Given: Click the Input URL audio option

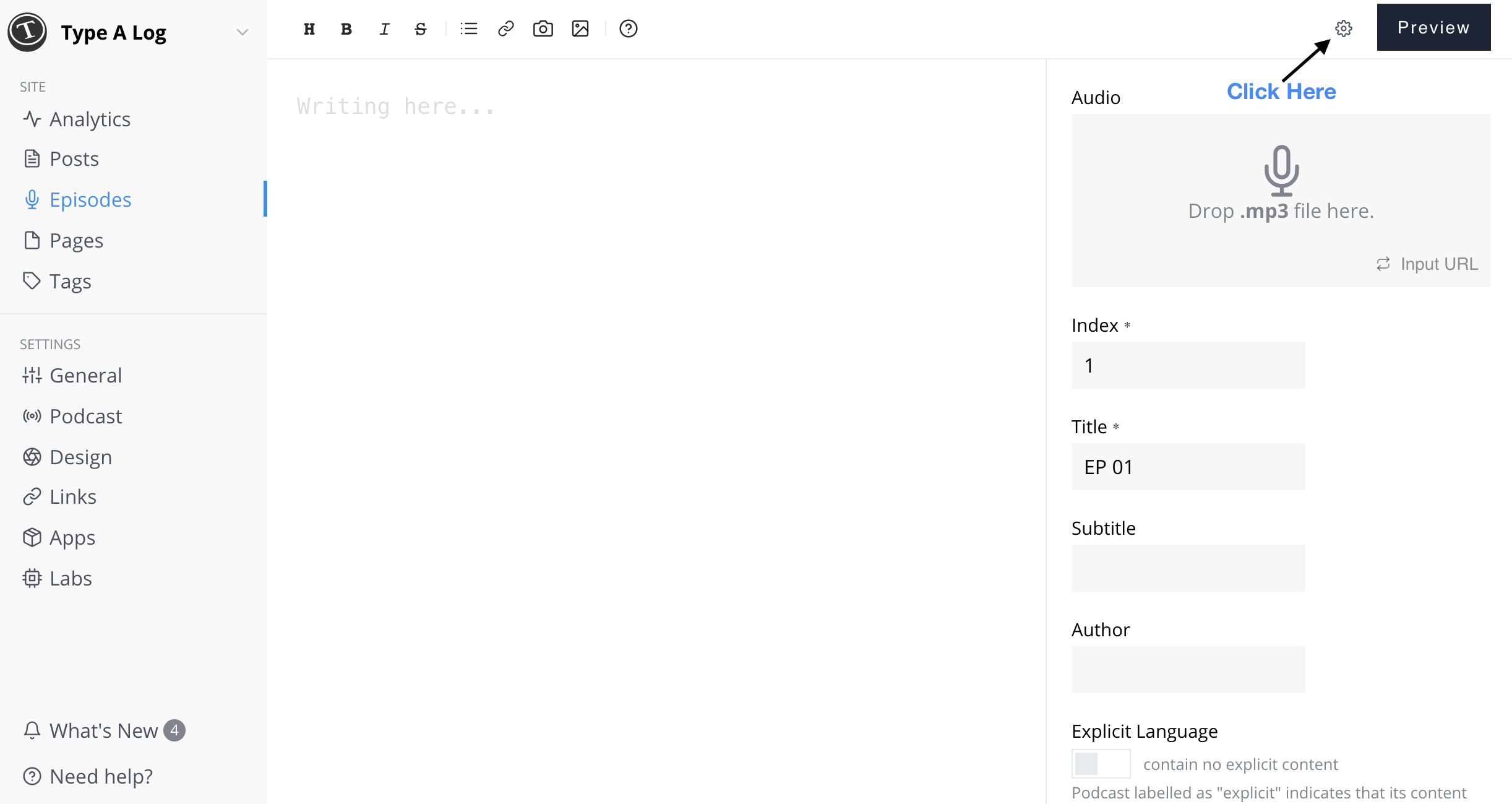Looking at the screenshot, I should (x=1430, y=263).
